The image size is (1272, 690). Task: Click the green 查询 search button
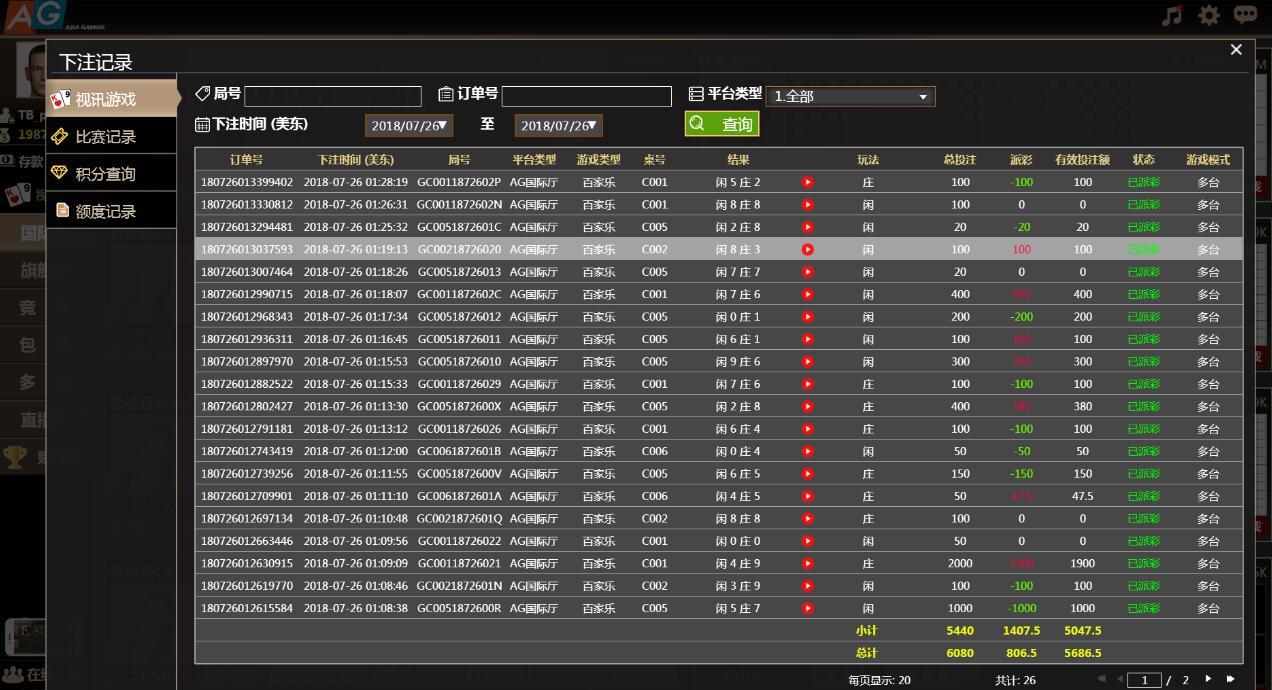coord(722,124)
